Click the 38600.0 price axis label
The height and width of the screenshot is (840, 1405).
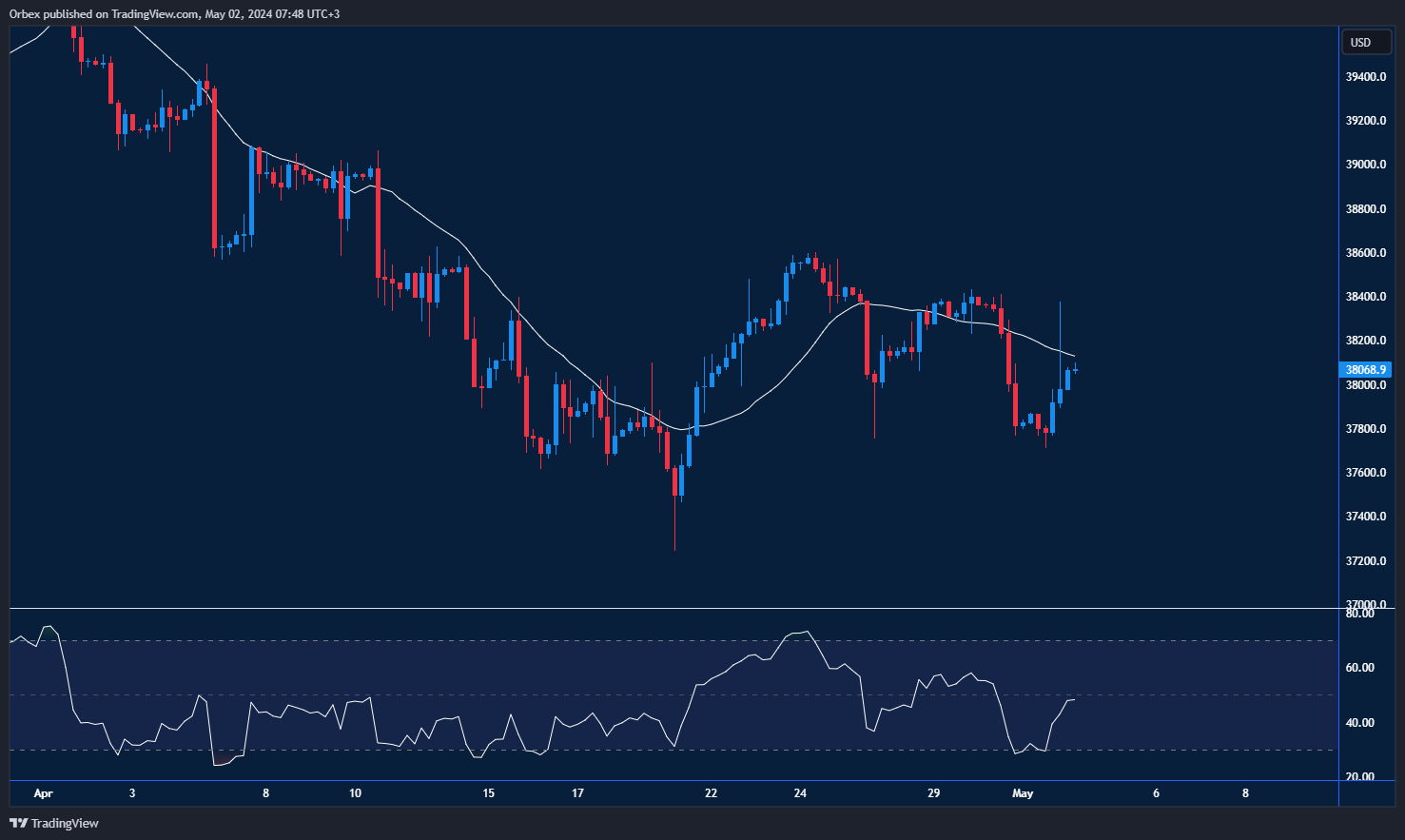pos(1365,253)
